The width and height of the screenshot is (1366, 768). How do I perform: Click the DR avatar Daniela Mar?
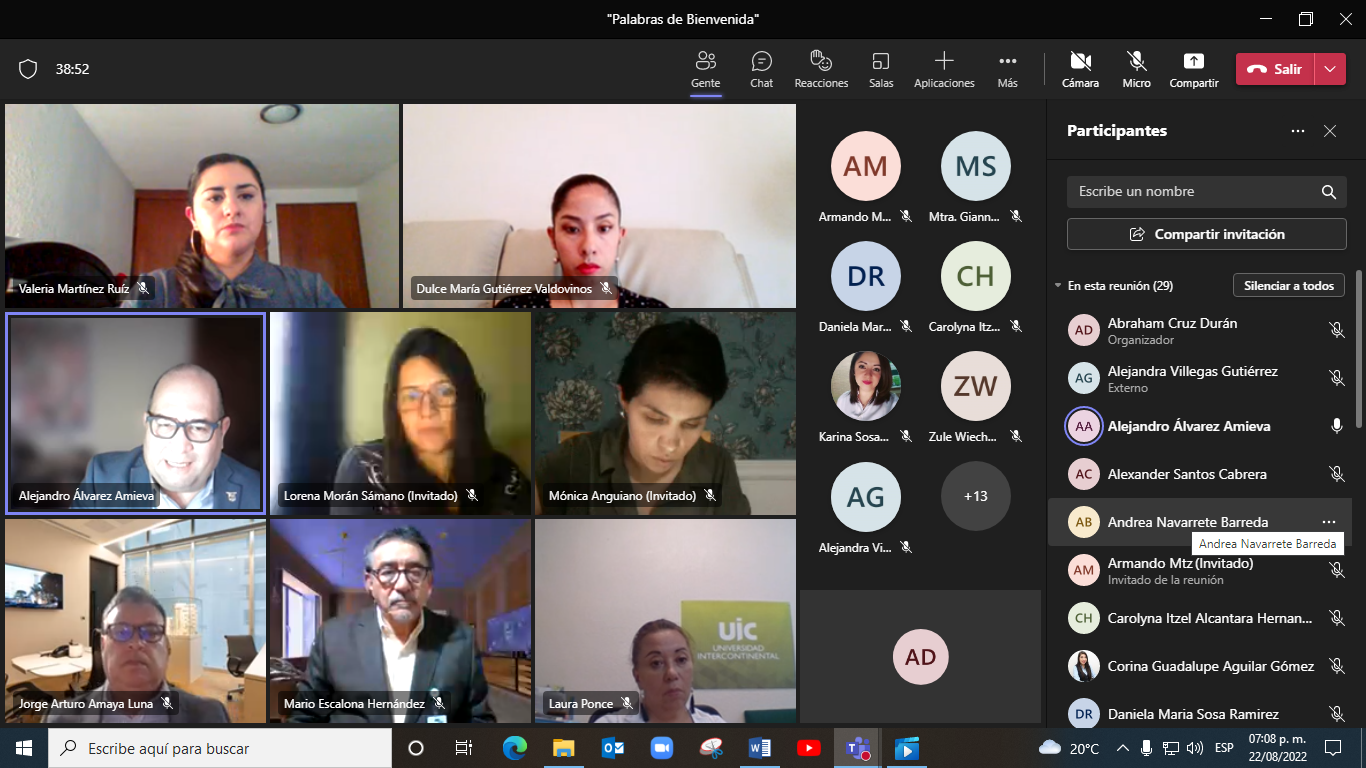point(866,276)
